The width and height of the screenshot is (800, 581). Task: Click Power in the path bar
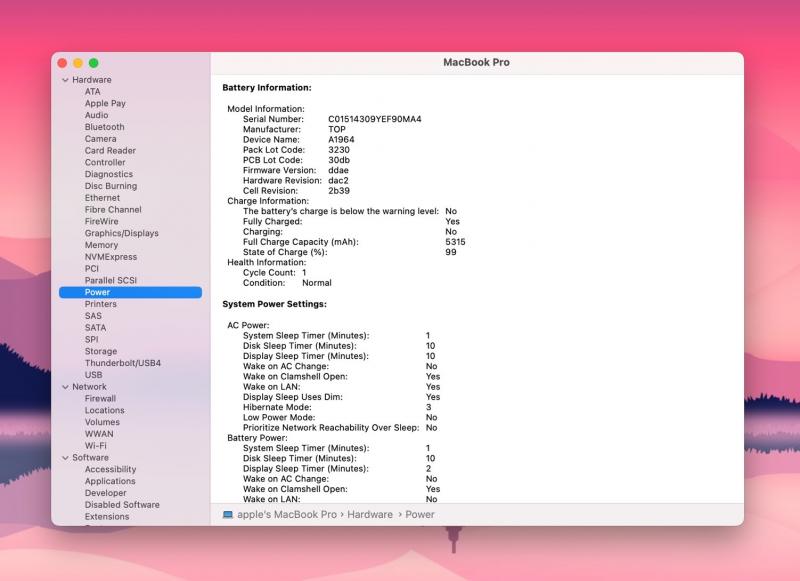click(420, 514)
